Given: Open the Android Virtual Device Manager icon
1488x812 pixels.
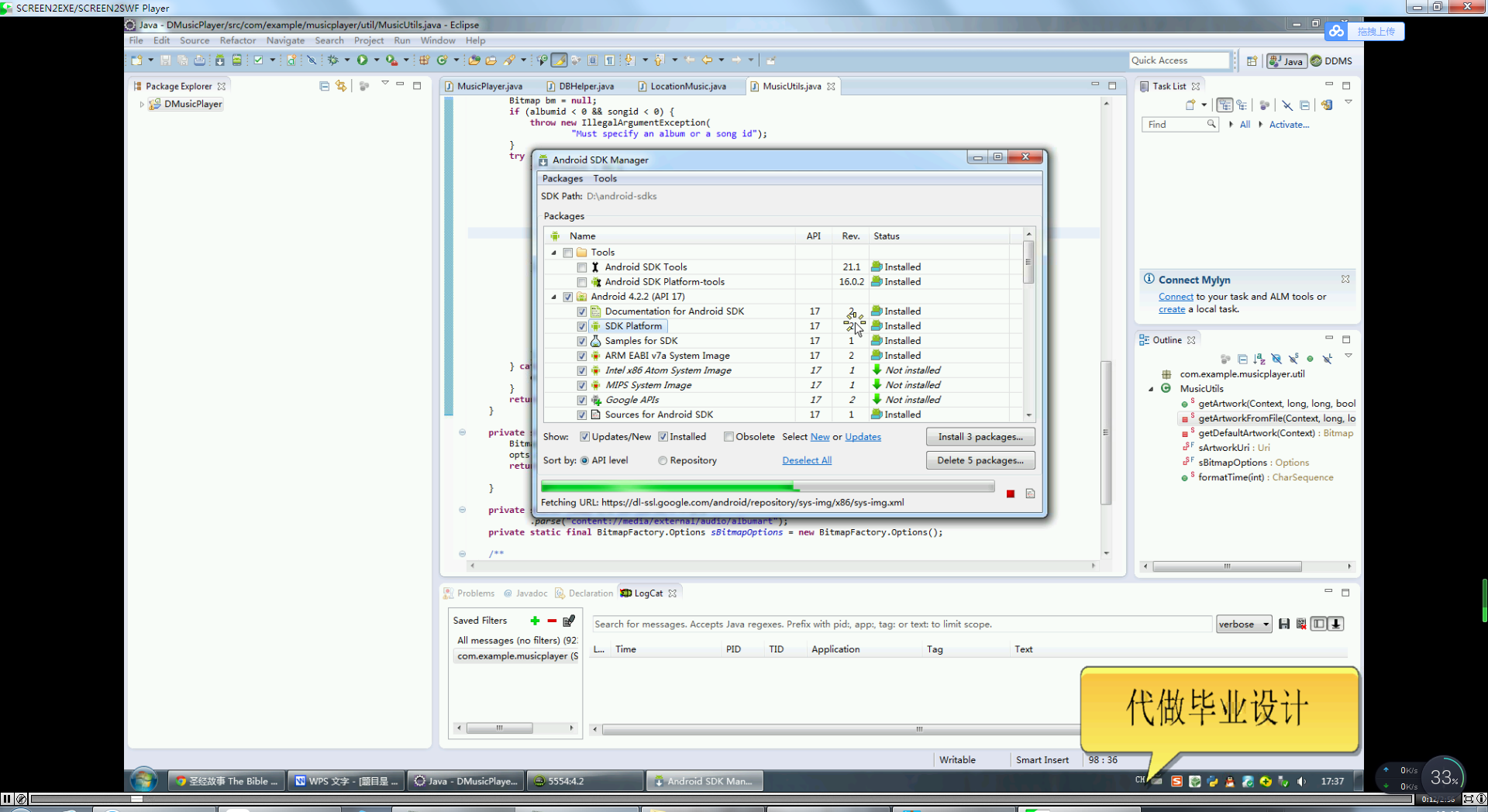Looking at the screenshot, I should pyautogui.click(x=237, y=60).
